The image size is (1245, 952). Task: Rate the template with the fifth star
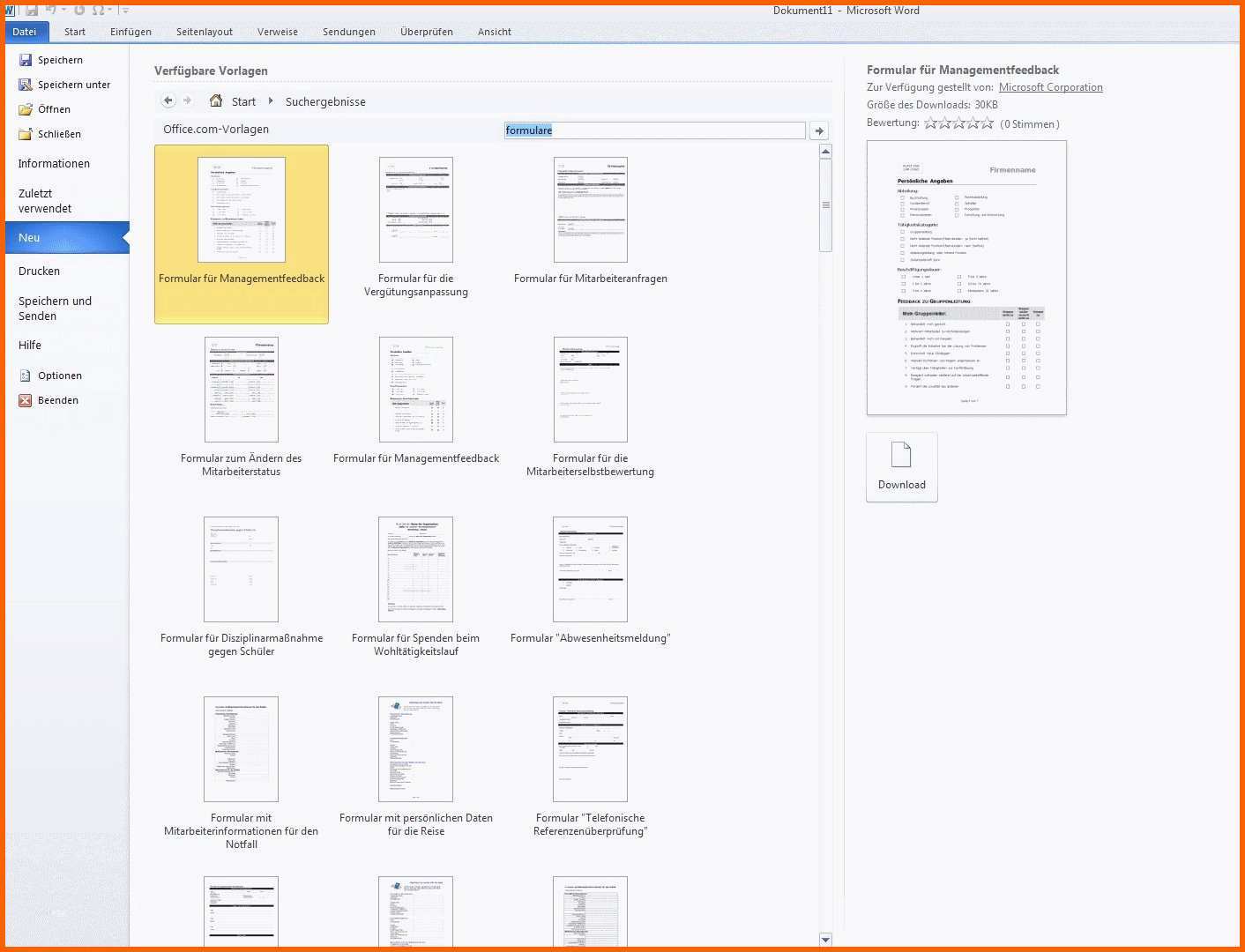(x=988, y=123)
